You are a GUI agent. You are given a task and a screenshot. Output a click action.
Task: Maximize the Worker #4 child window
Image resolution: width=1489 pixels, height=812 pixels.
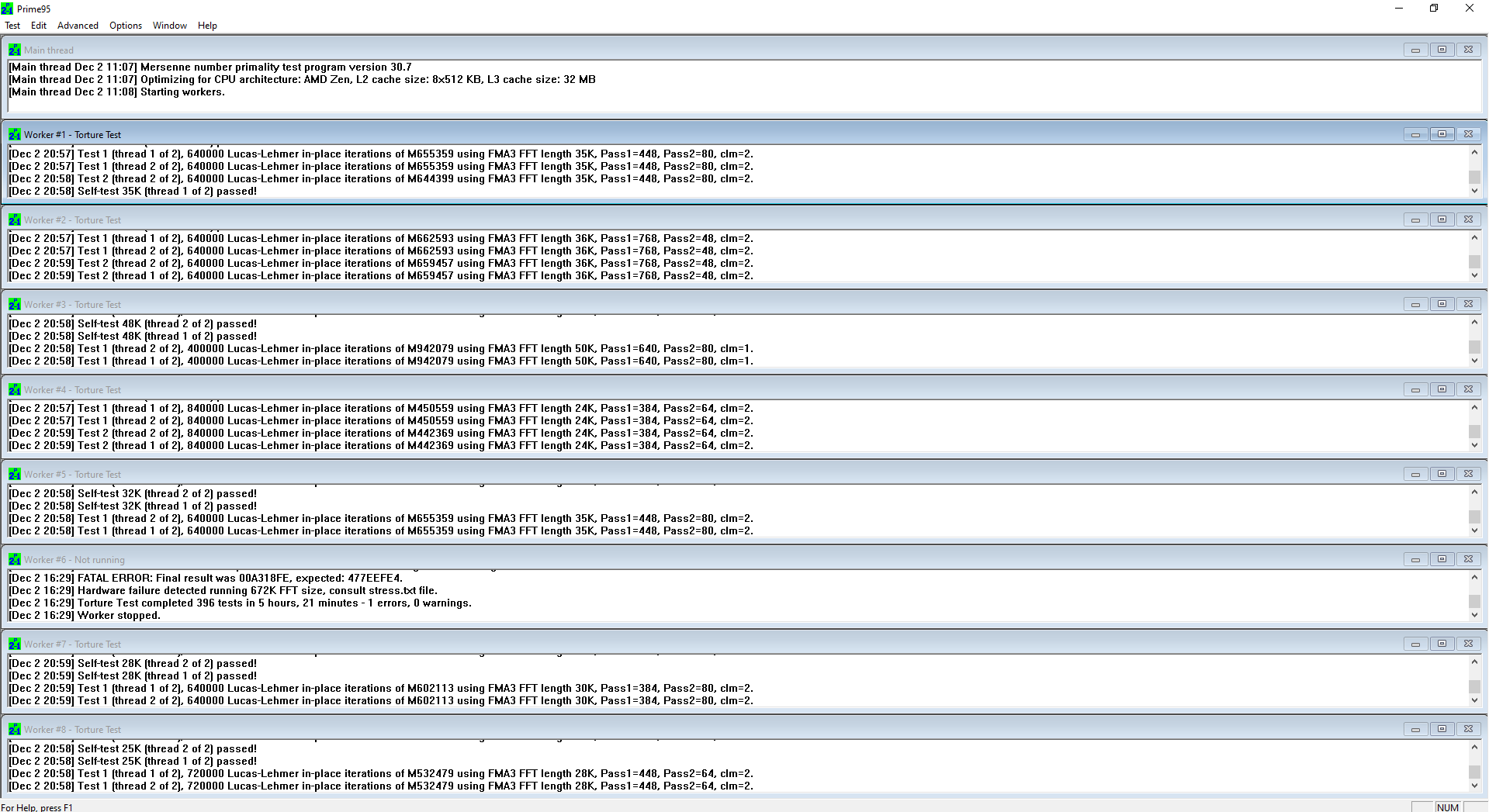1442,389
